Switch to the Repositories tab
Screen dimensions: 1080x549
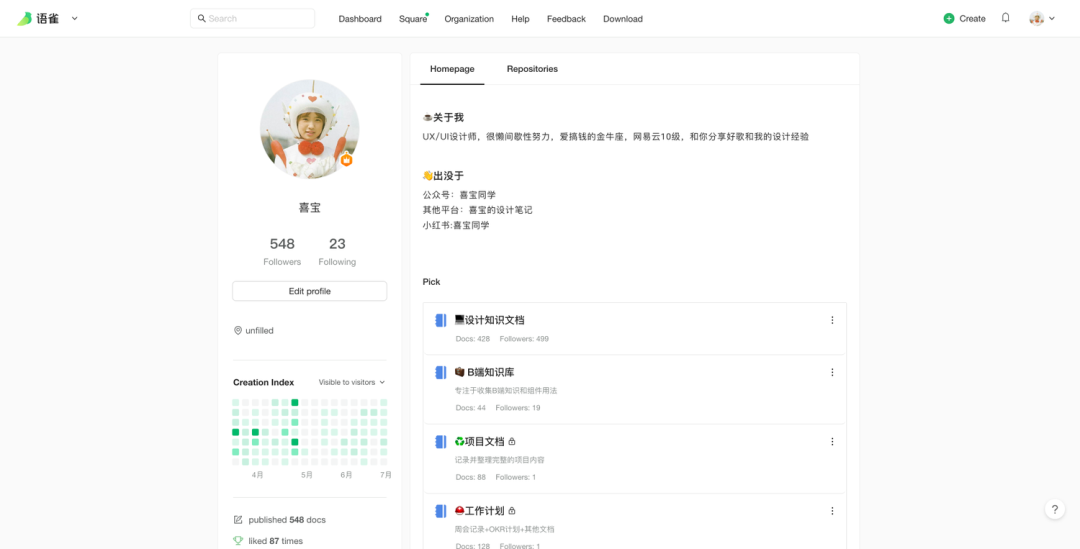[532, 69]
